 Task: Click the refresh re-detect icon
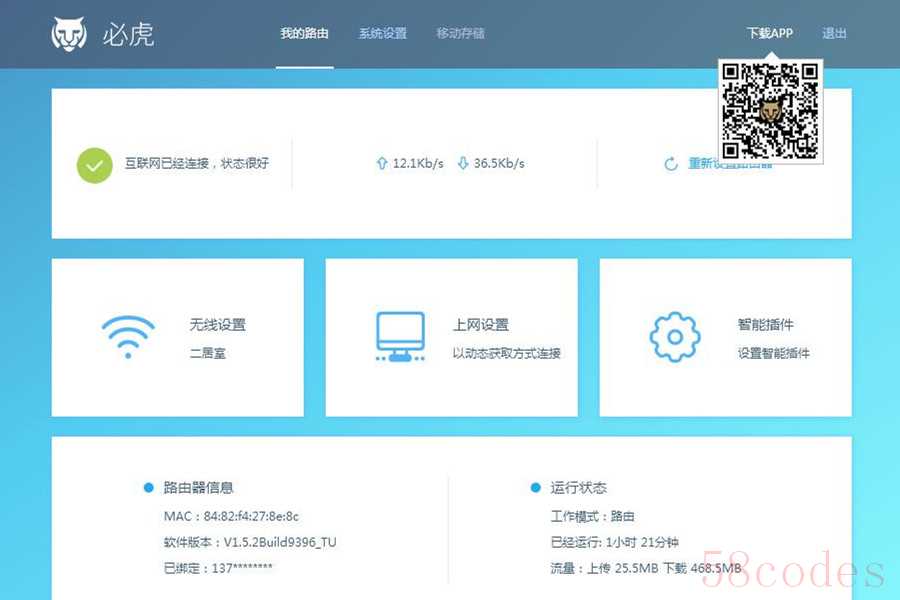click(x=671, y=164)
